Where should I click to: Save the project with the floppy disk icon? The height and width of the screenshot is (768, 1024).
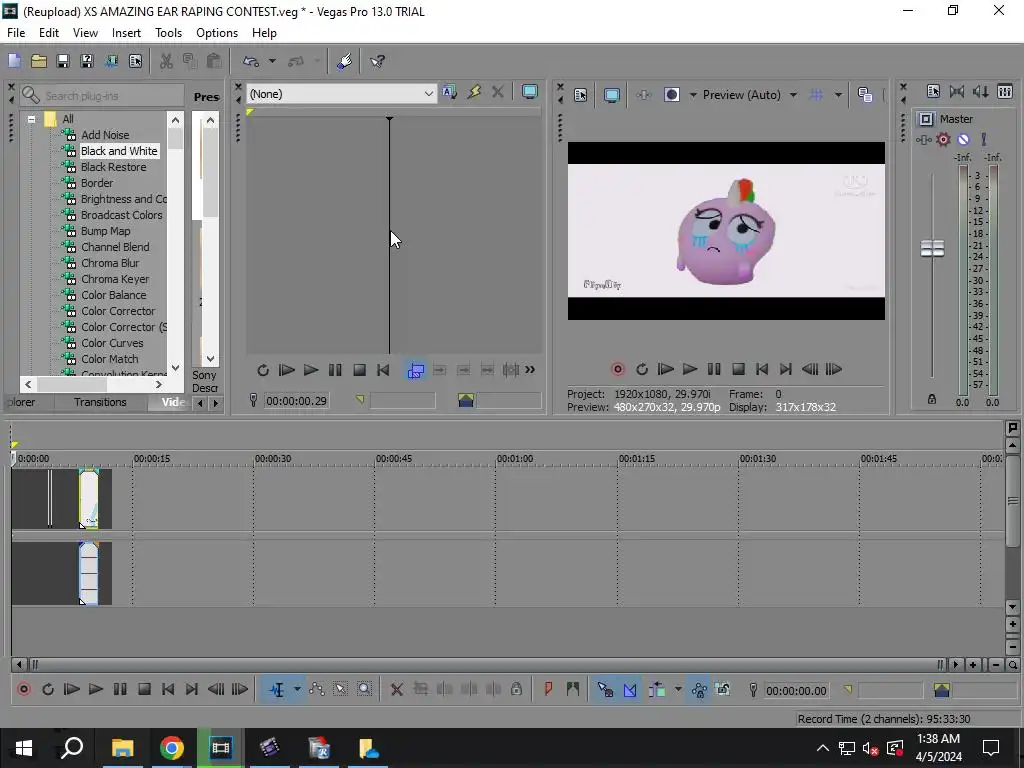coord(63,61)
